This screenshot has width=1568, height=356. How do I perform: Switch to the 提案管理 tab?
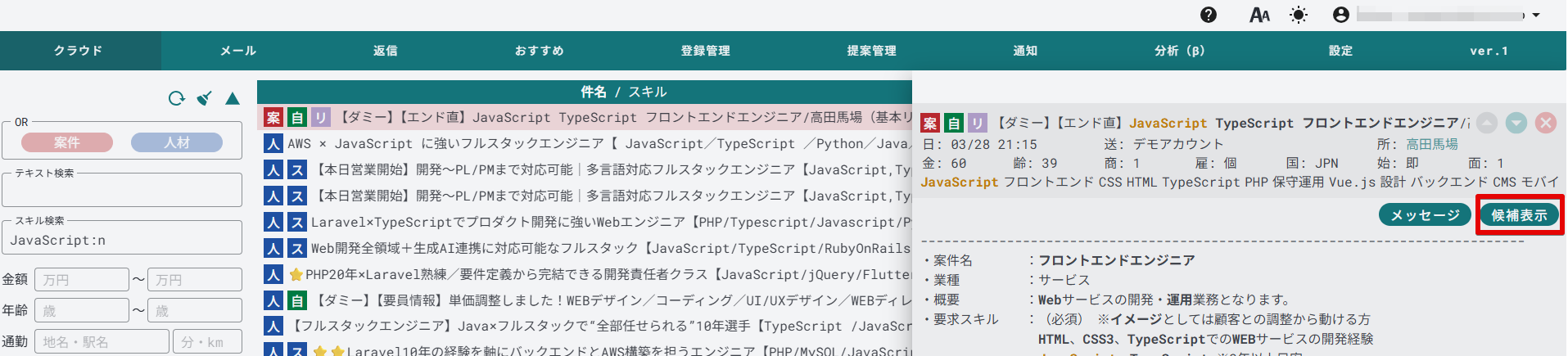click(x=872, y=51)
